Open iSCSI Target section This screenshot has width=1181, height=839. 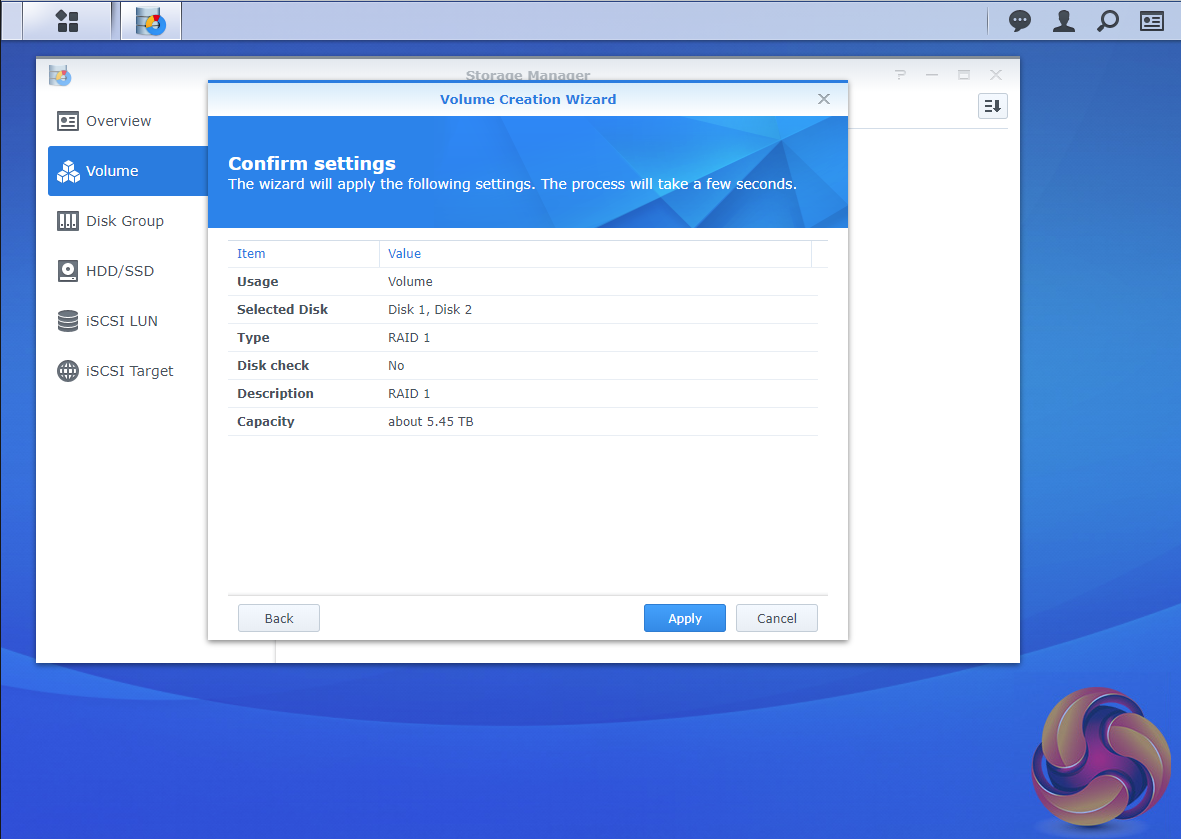click(x=128, y=371)
